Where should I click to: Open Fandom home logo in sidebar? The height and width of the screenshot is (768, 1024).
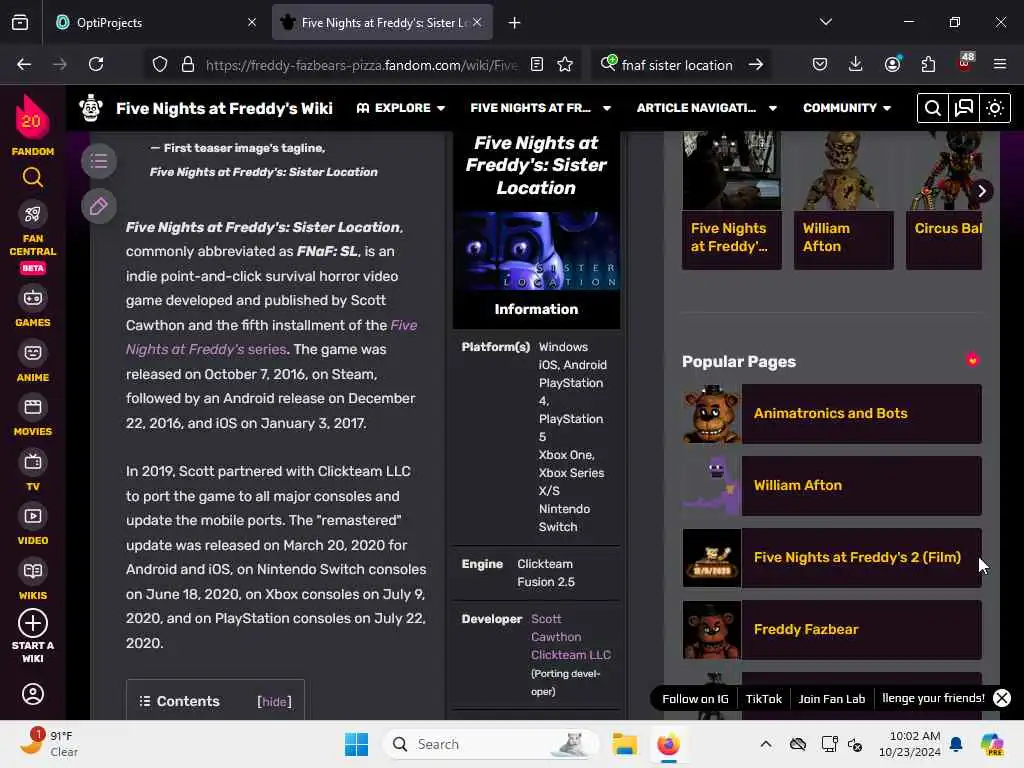32,125
